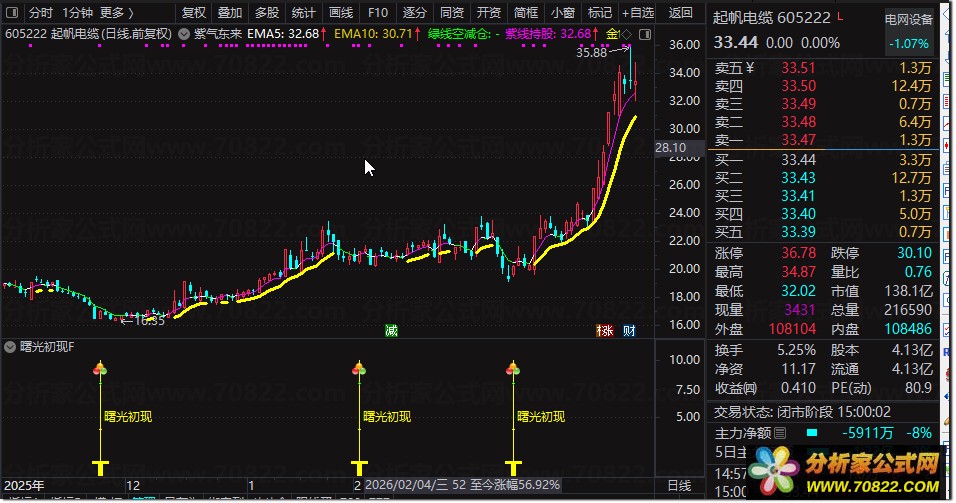Click the 叠加 toolbar button
Screen dimensions: 956x503
point(230,12)
